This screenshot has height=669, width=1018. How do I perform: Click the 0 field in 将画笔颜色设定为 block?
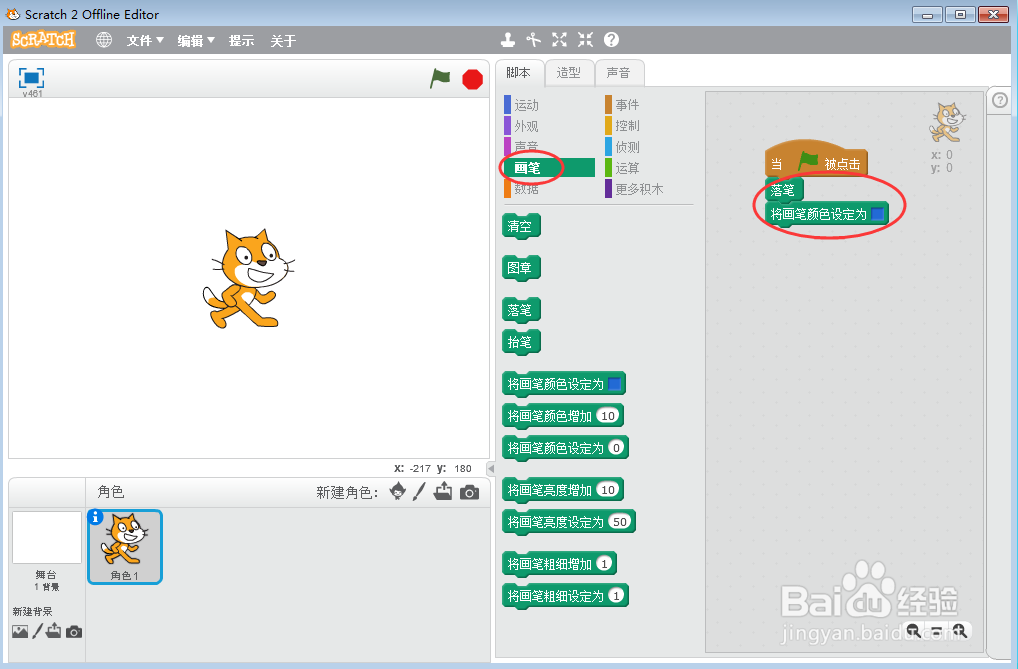[616, 448]
